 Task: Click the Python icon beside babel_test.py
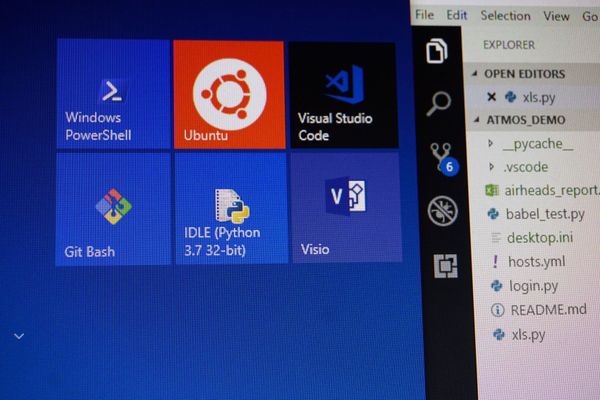coord(493,214)
